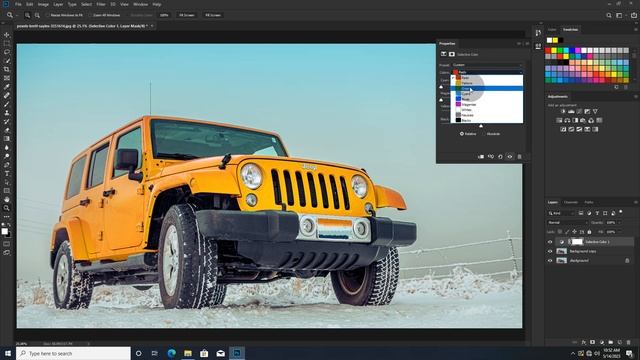
Task: Select the Absolute radio button
Action: pos(484,134)
